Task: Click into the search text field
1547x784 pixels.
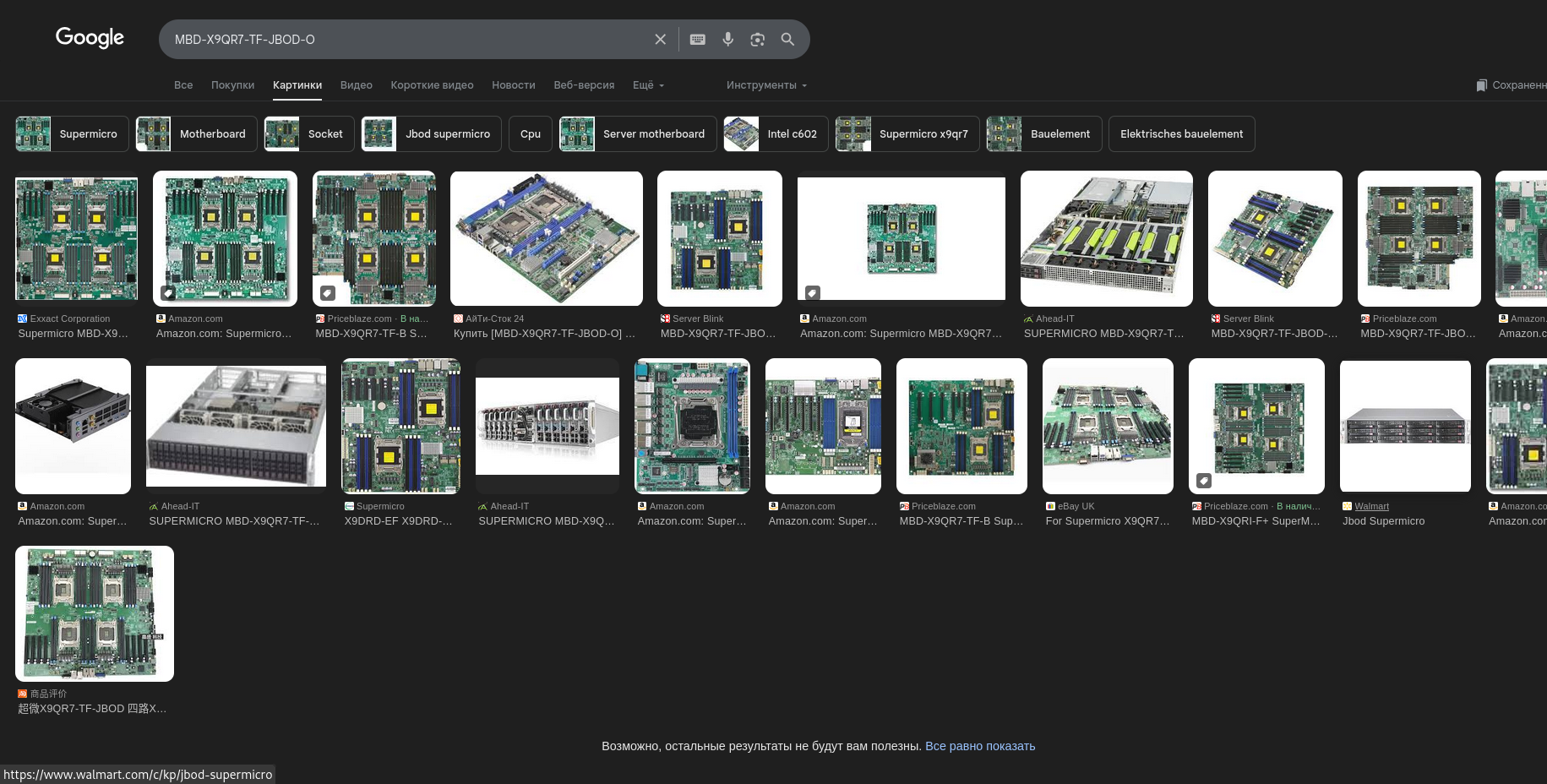Action: (x=406, y=40)
